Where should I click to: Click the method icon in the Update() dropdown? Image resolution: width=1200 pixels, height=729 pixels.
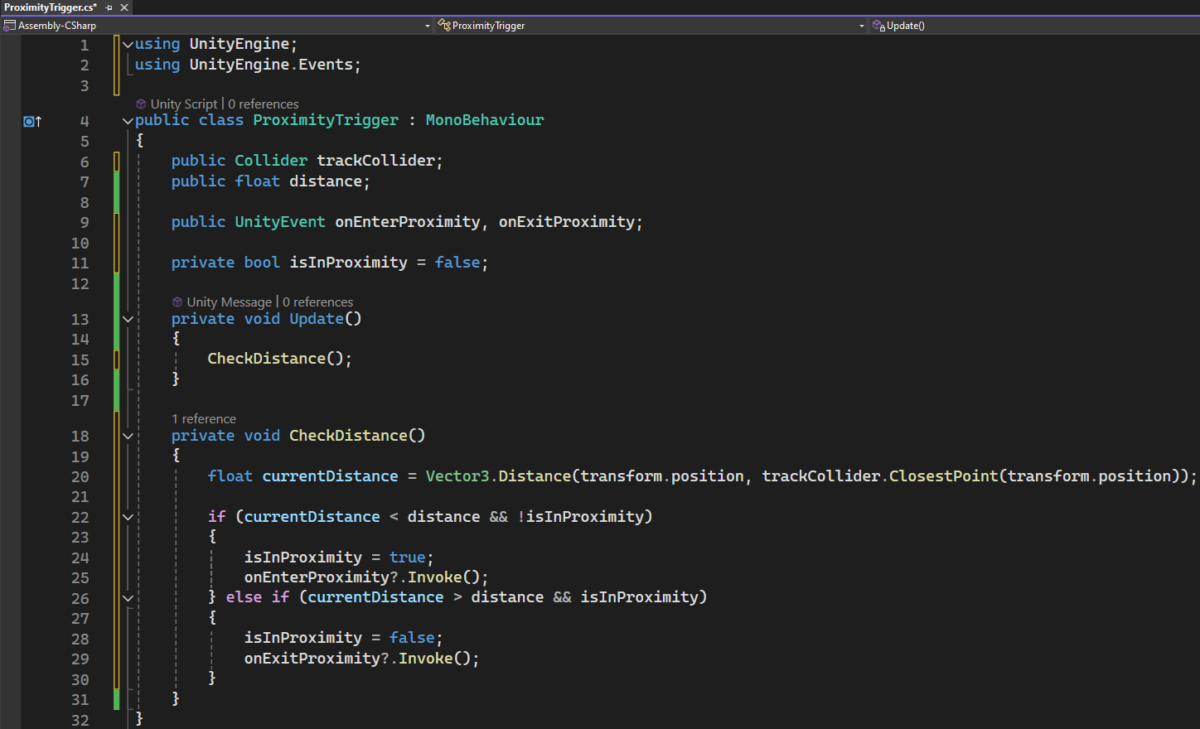pyautogui.click(x=878, y=25)
